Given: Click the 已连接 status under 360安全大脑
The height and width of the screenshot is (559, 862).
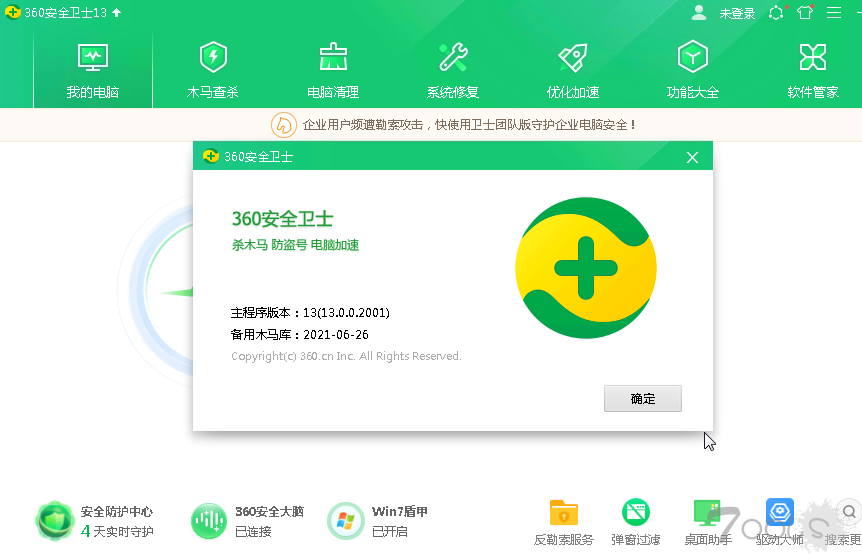Looking at the screenshot, I should (x=253, y=532).
